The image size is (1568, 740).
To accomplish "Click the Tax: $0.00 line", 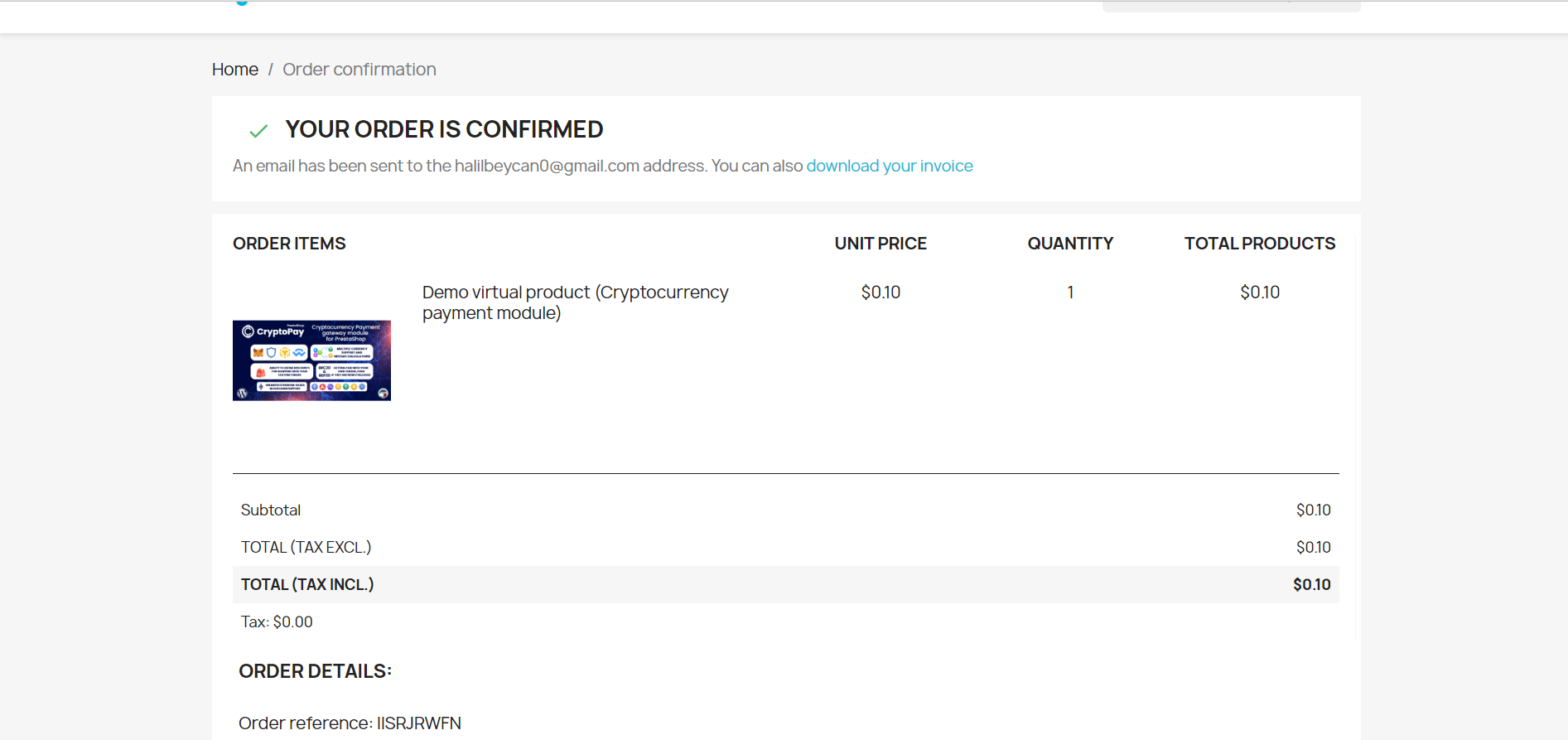I will (x=277, y=622).
